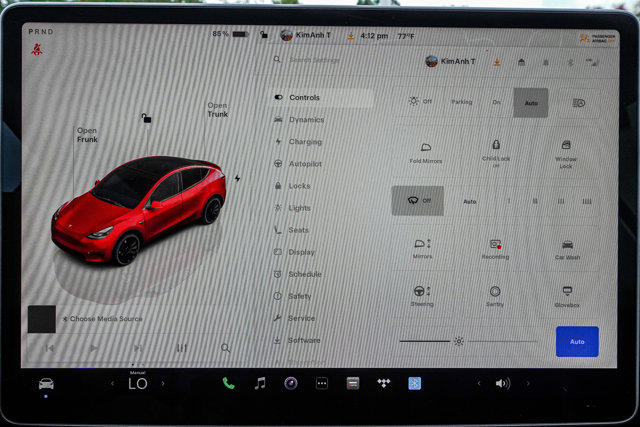Tap the settings header download arrow

click(x=497, y=62)
